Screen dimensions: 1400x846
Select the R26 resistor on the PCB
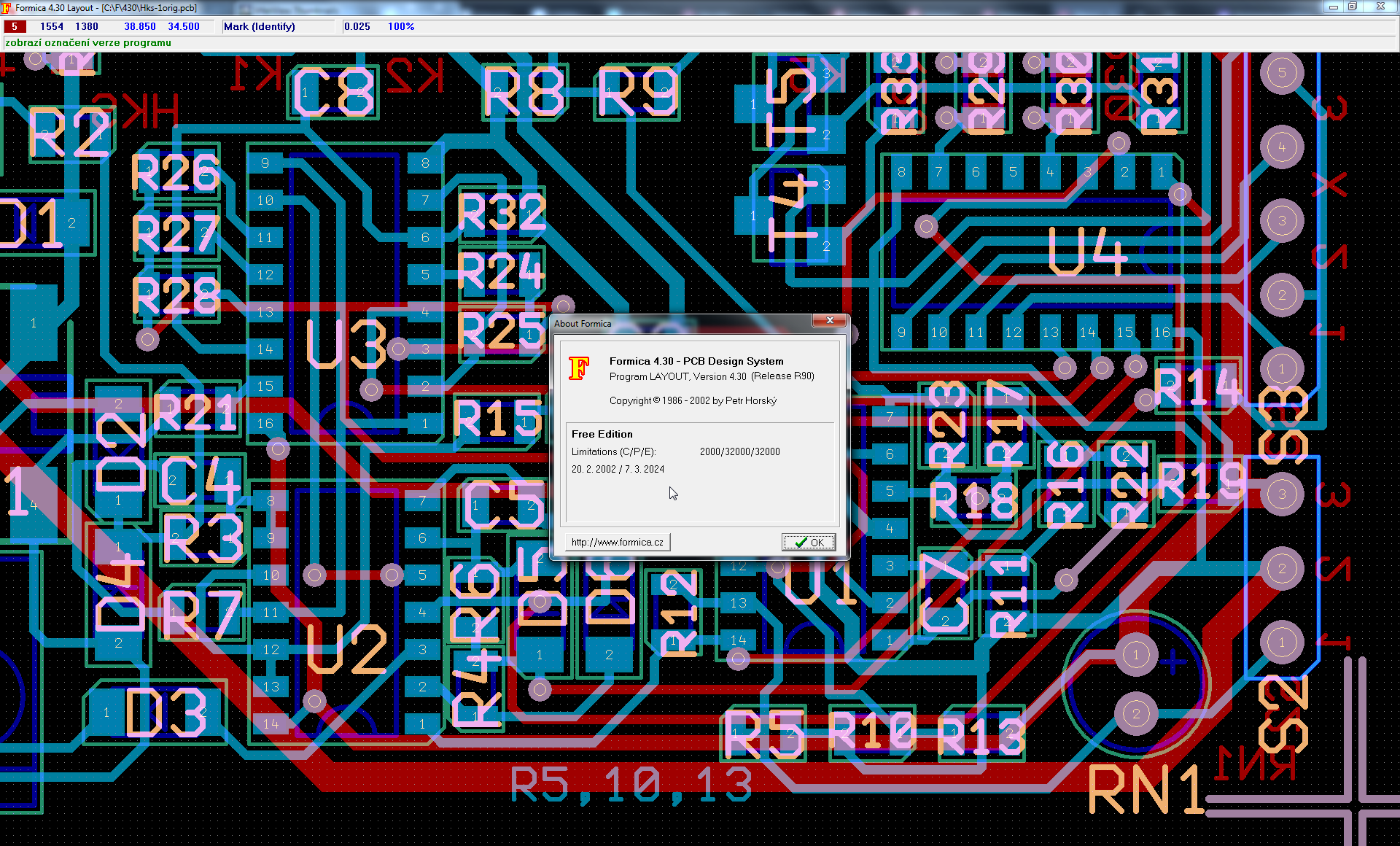click(x=176, y=173)
